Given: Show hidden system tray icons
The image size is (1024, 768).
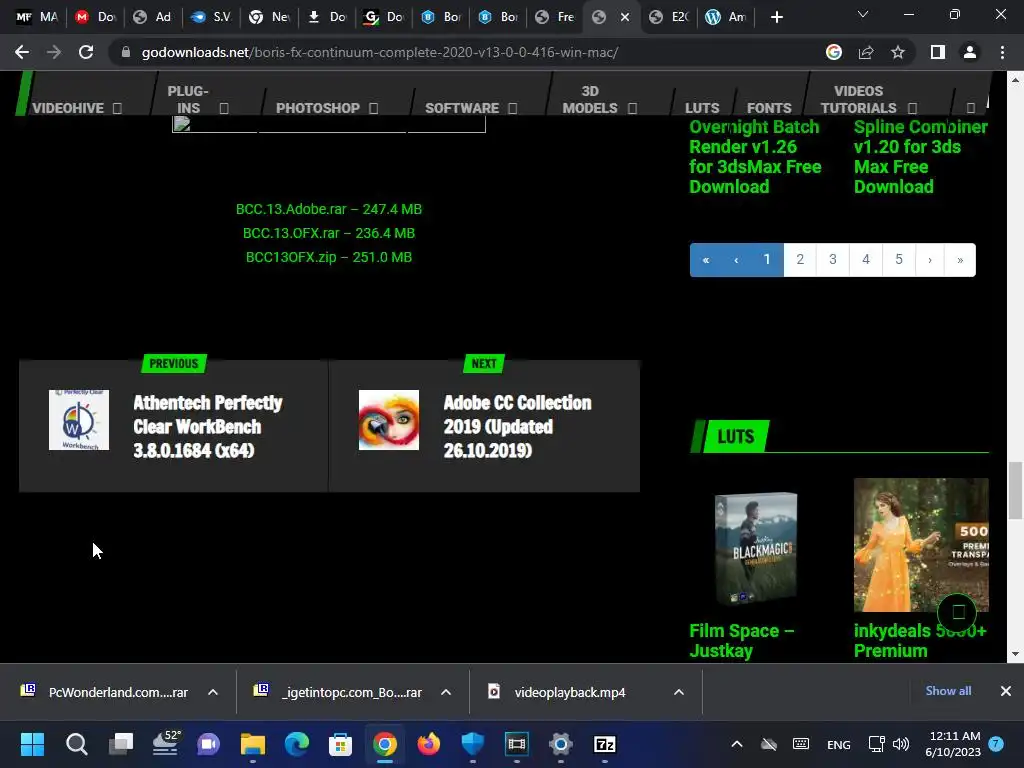Looking at the screenshot, I should point(737,744).
